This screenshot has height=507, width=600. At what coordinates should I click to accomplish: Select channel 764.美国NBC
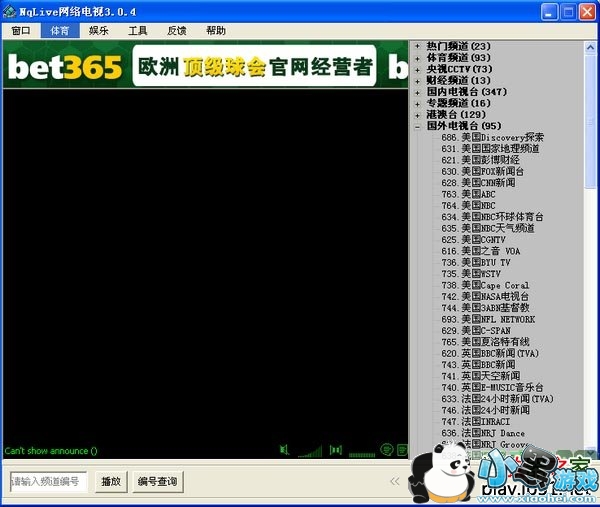tap(468, 205)
